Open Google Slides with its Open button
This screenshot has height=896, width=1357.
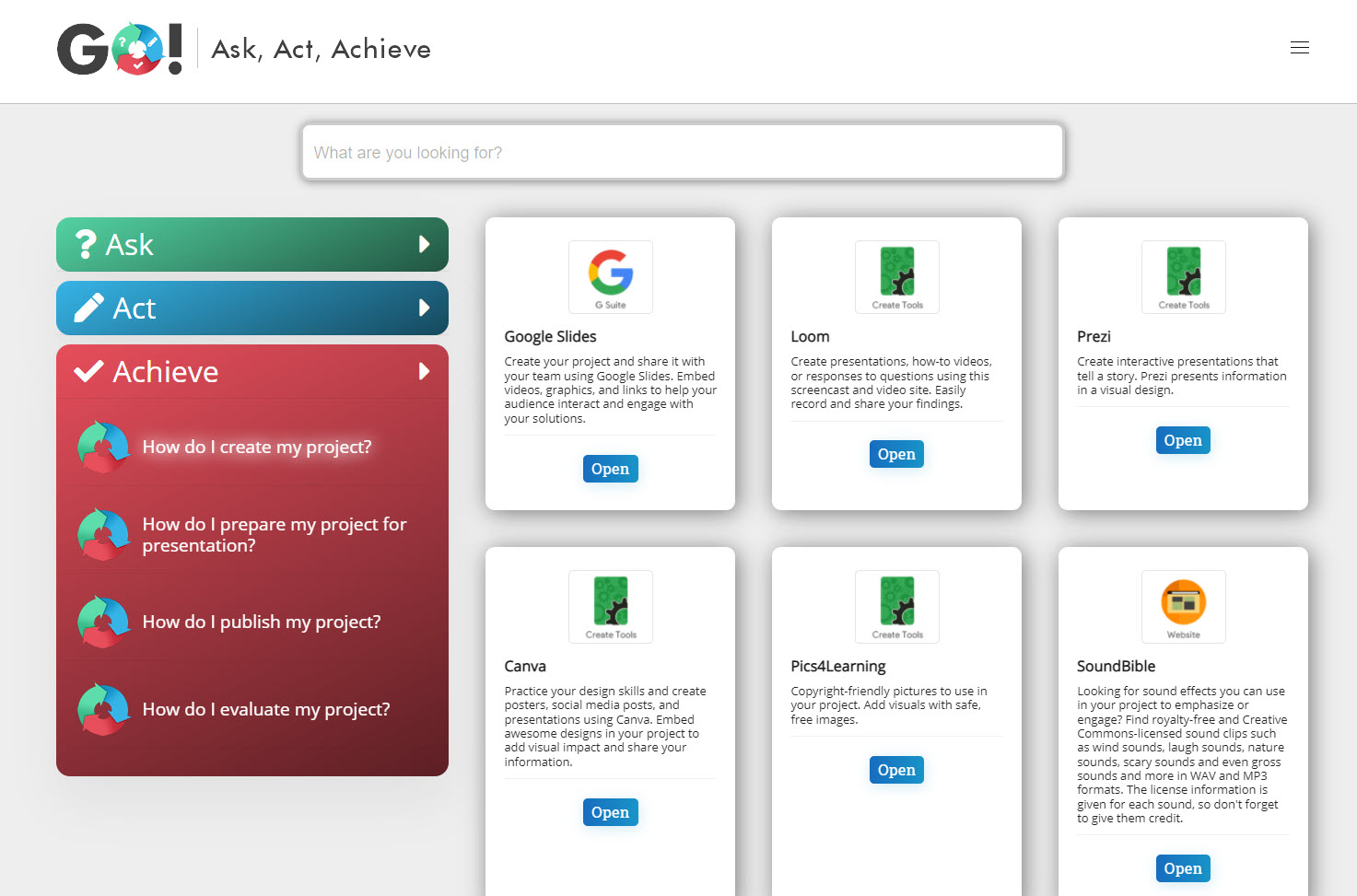[x=611, y=469]
